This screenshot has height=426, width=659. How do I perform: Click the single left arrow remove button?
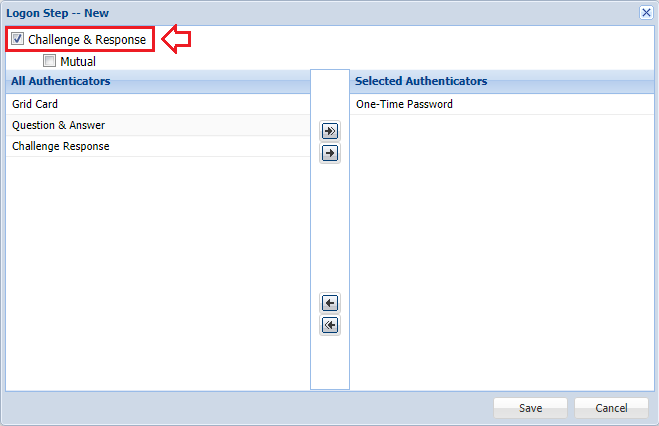330,303
